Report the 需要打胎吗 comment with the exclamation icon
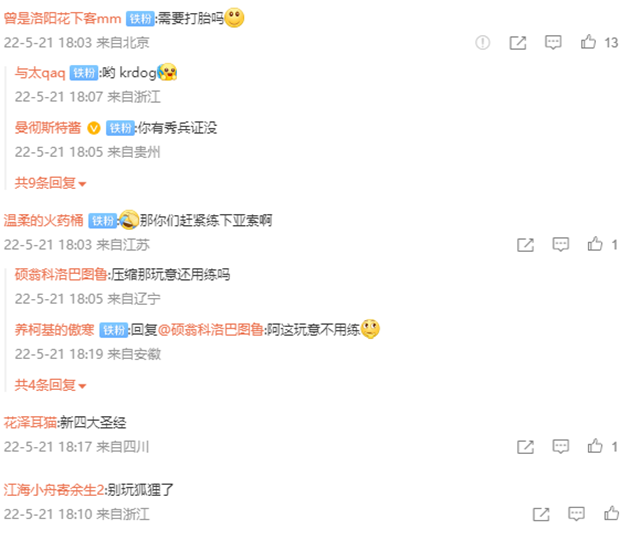The height and width of the screenshot is (540, 640). click(482, 42)
